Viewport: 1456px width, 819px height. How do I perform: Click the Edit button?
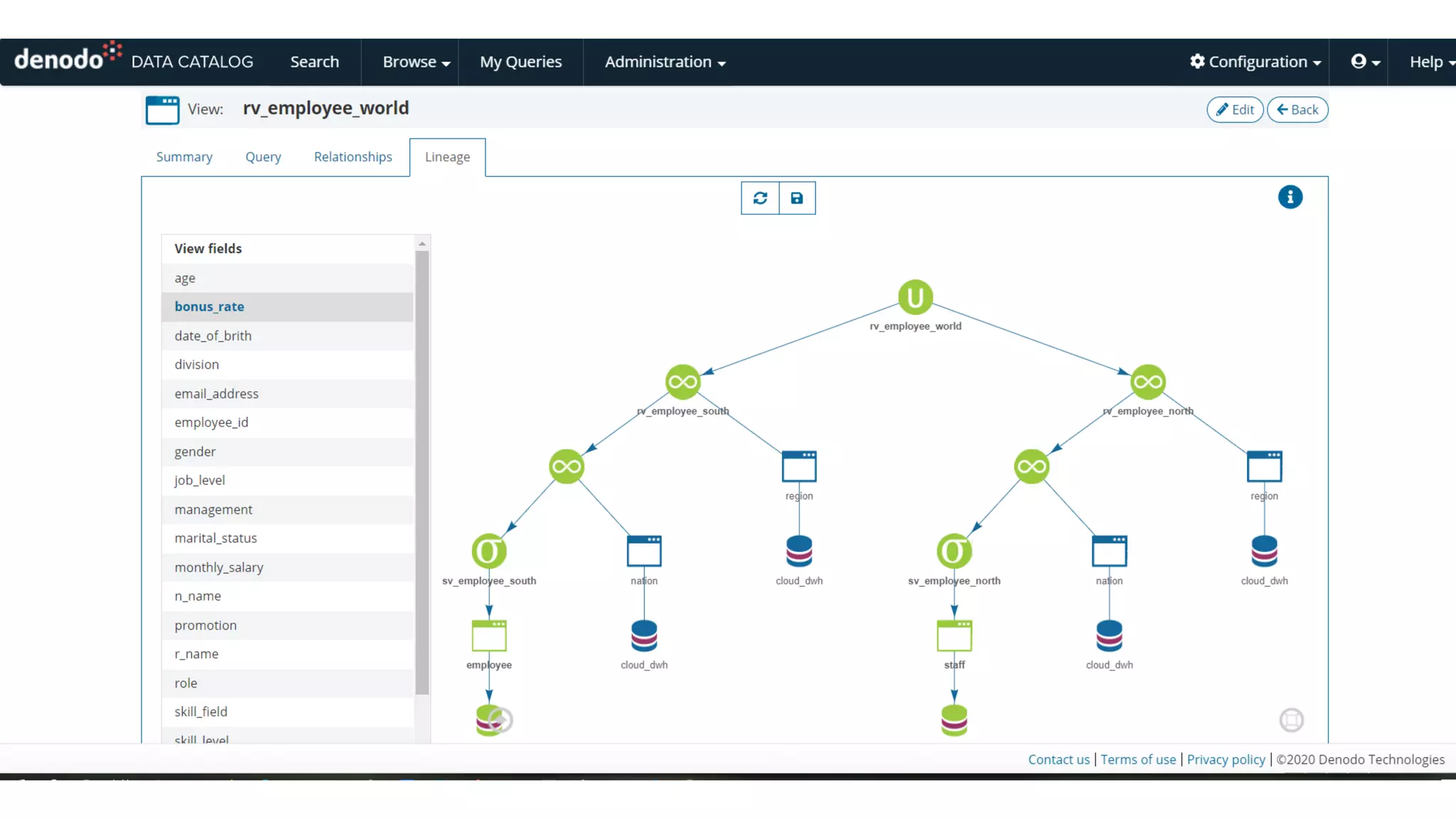coord(1234,109)
